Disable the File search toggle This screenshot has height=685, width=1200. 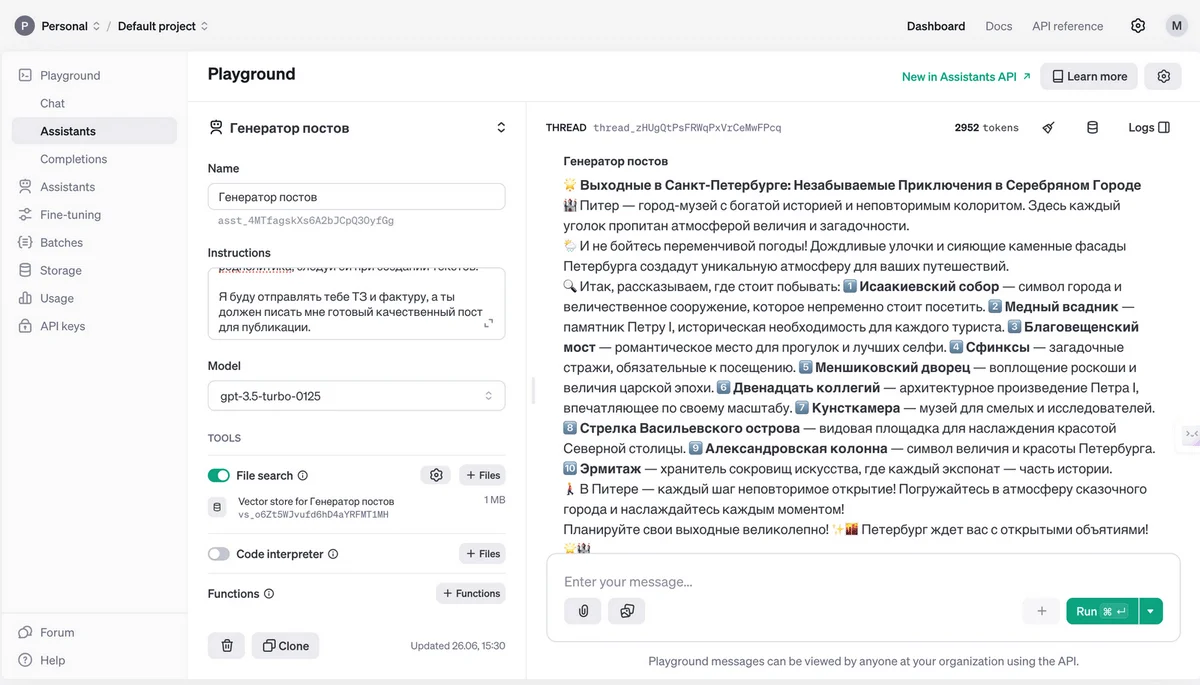(x=219, y=476)
